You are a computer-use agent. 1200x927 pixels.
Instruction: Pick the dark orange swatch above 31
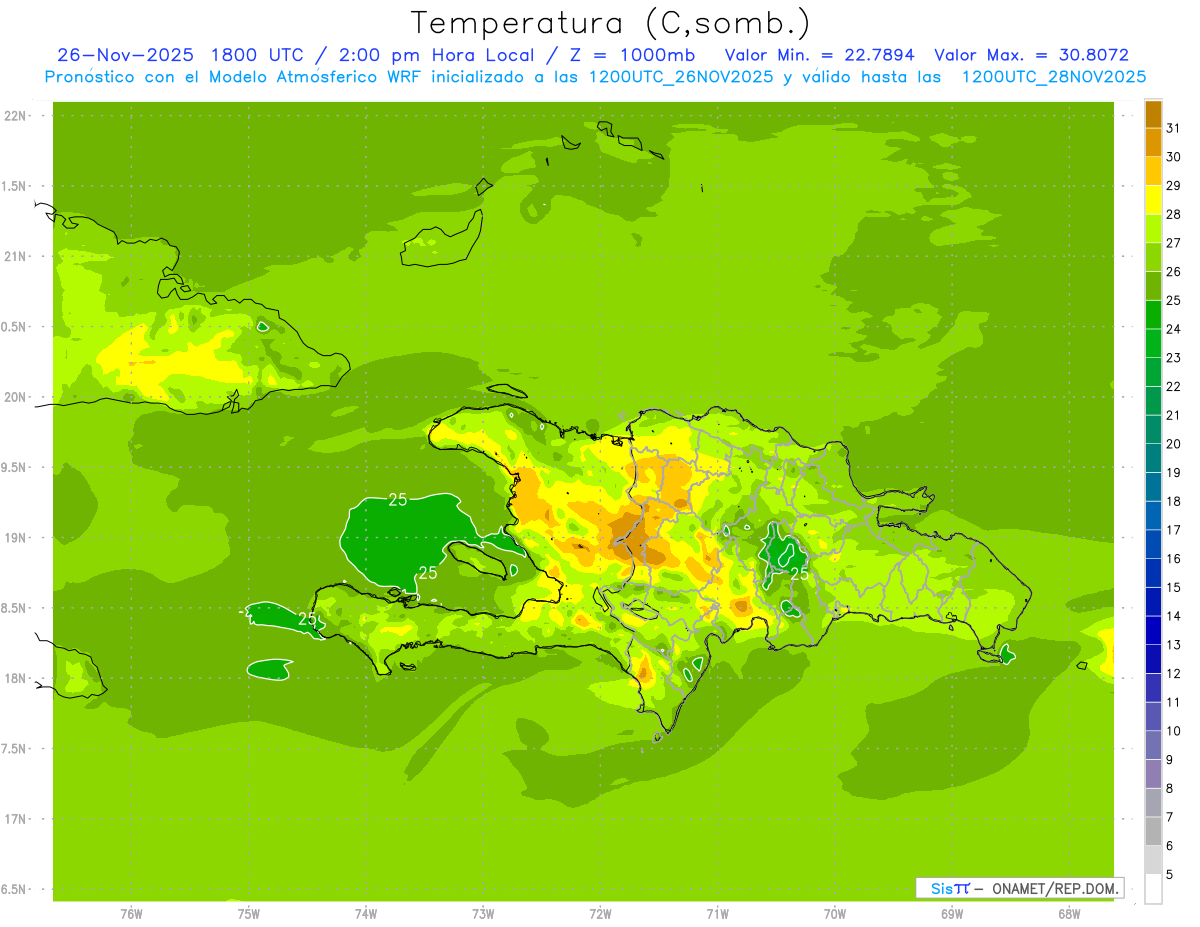(x=1153, y=114)
